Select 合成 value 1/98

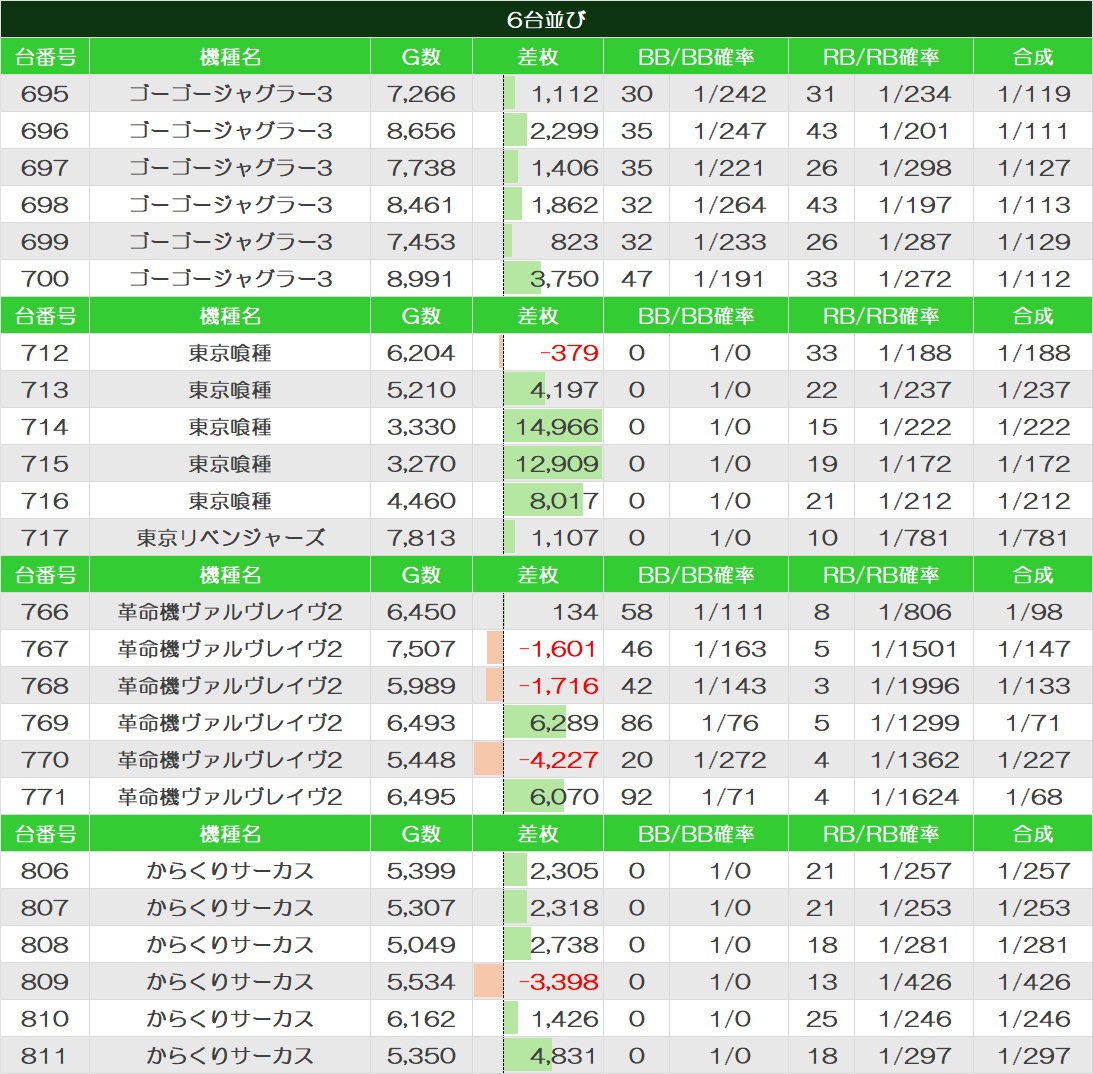1033,611
